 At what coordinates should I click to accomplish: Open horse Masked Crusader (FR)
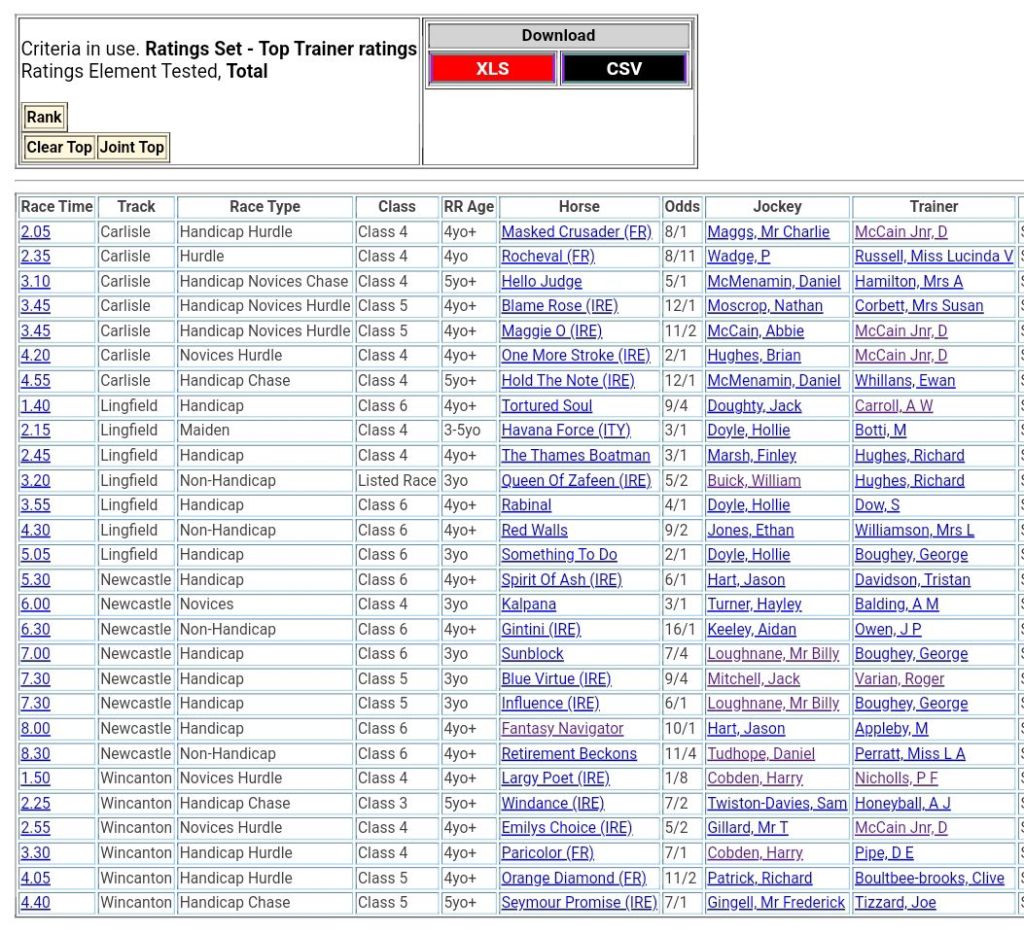click(576, 232)
